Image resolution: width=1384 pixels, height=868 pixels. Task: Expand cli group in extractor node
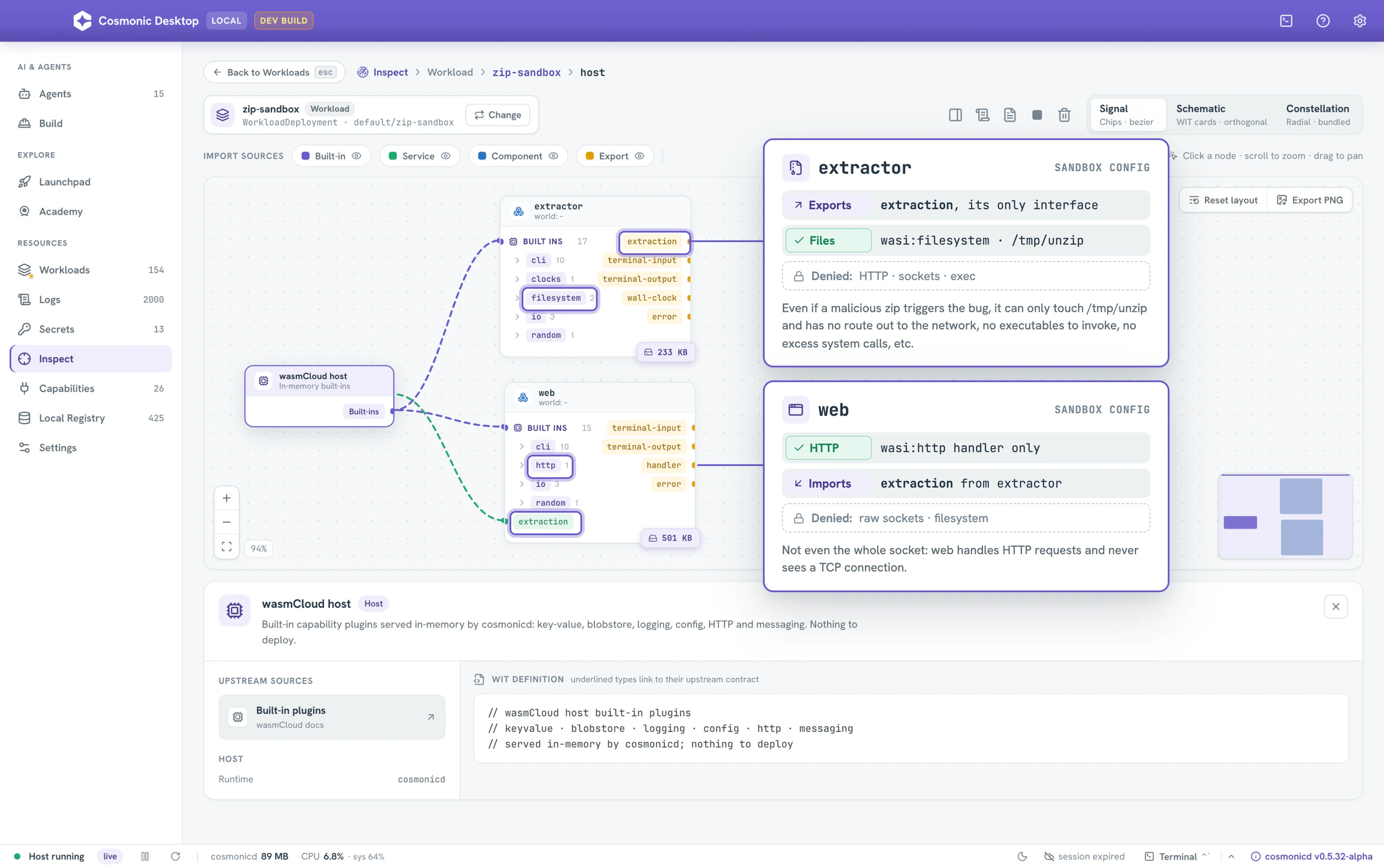(517, 261)
